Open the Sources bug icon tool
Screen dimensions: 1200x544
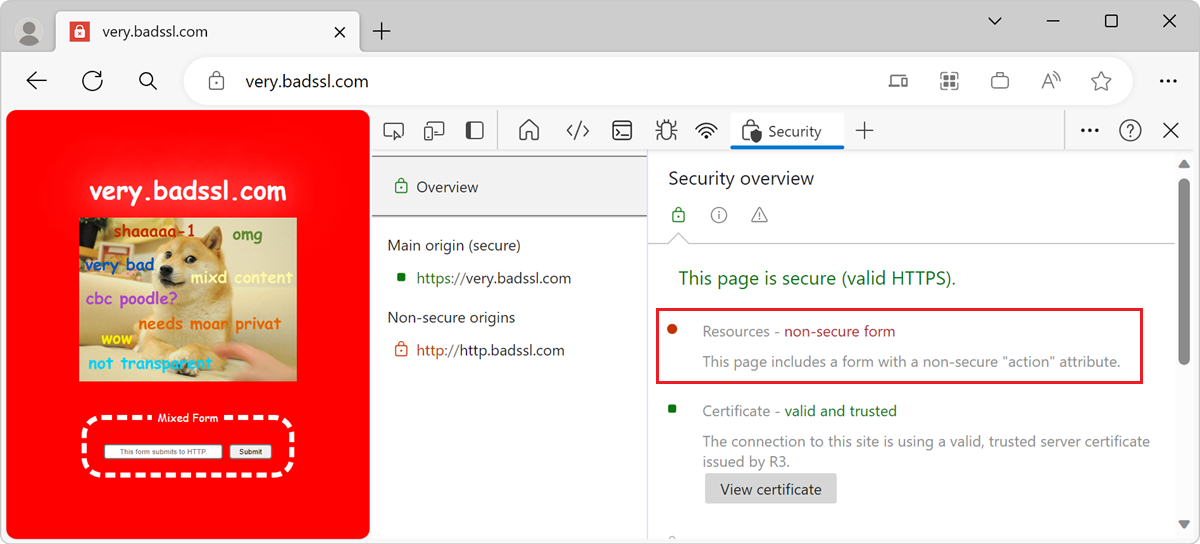coord(665,131)
